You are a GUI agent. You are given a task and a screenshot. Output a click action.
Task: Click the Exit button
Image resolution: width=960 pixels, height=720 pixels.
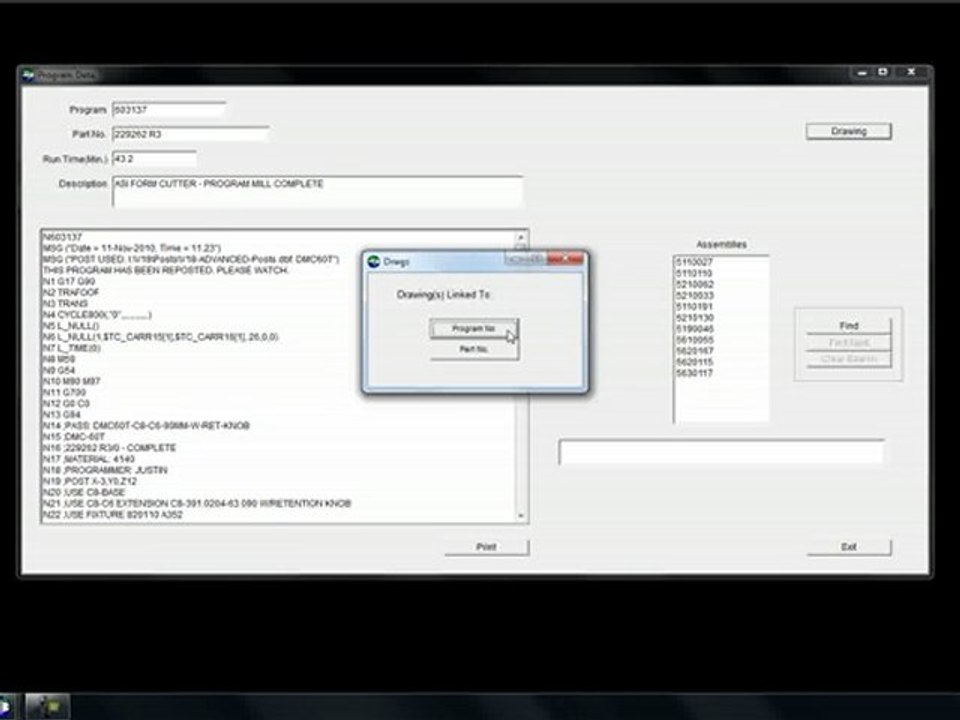tap(849, 547)
